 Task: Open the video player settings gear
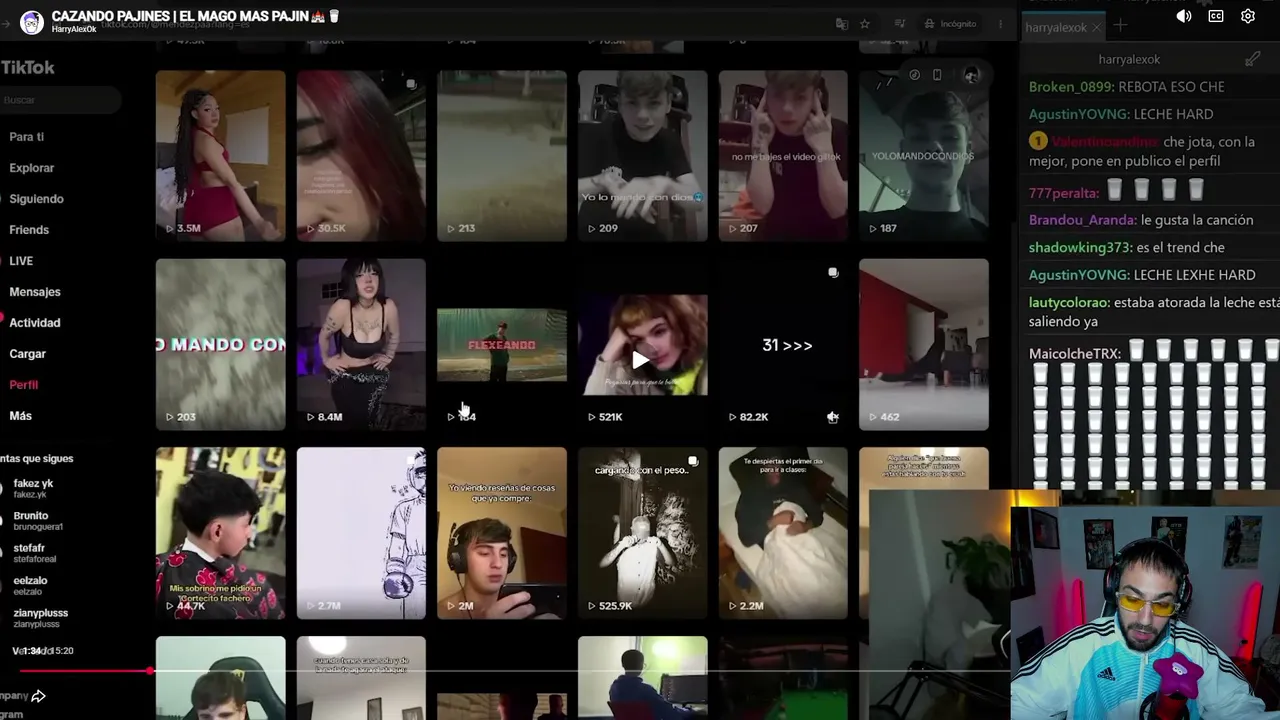pyautogui.click(x=1248, y=16)
